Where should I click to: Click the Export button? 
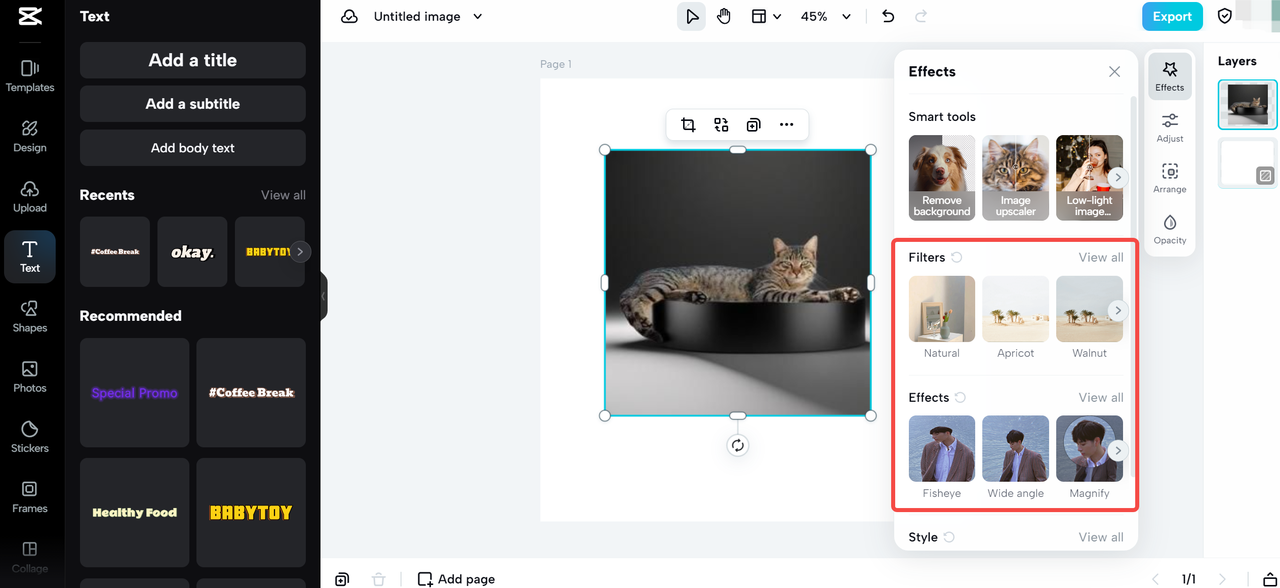click(1172, 17)
